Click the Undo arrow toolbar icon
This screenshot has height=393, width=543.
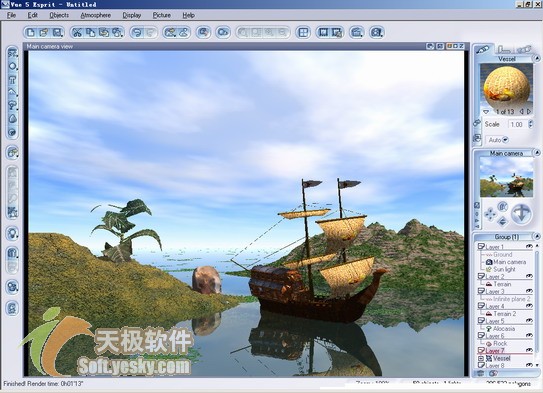click(x=137, y=33)
